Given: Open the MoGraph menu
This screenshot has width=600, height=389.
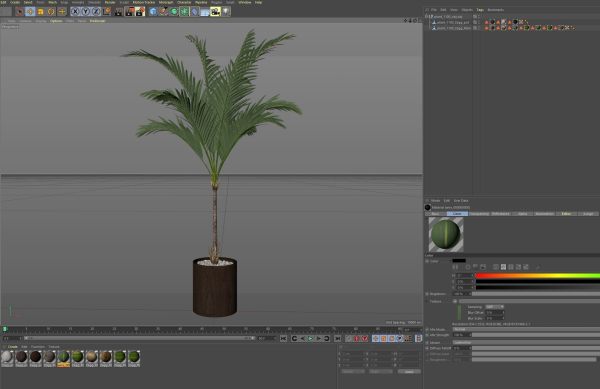Looking at the screenshot, I should (x=166, y=2).
